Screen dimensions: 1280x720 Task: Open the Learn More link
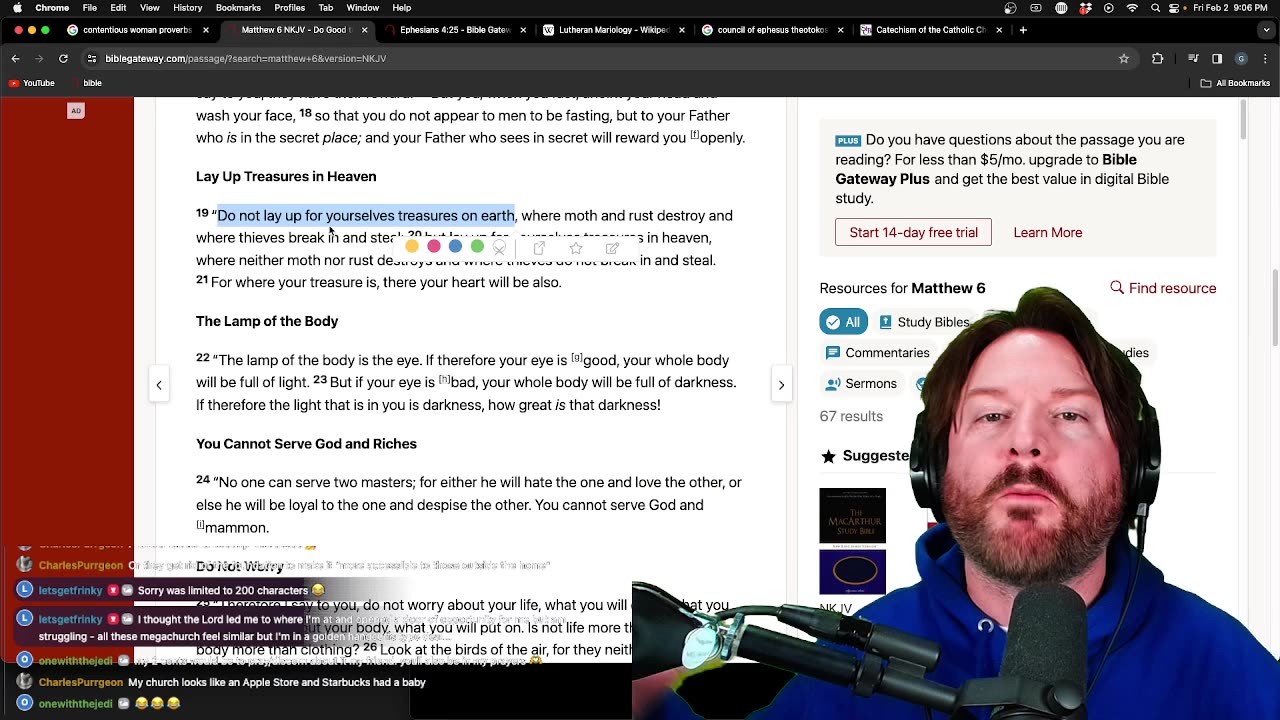tap(1047, 232)
